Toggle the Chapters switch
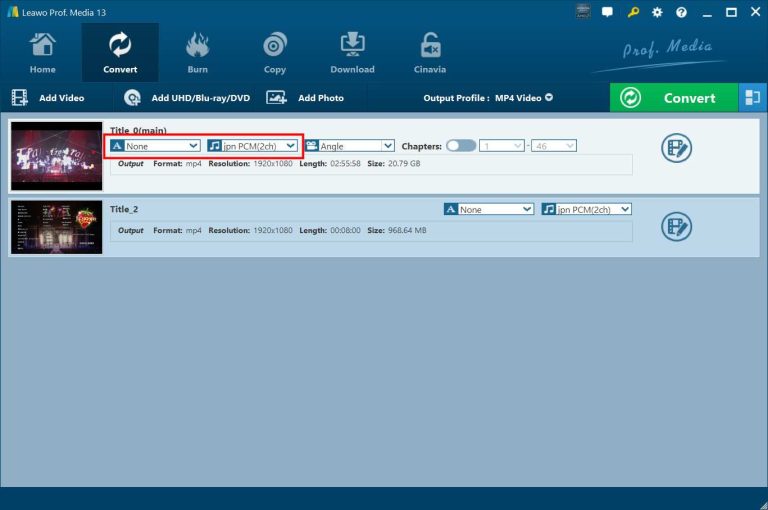Screen dimensions: 768x510 [461, 146]
